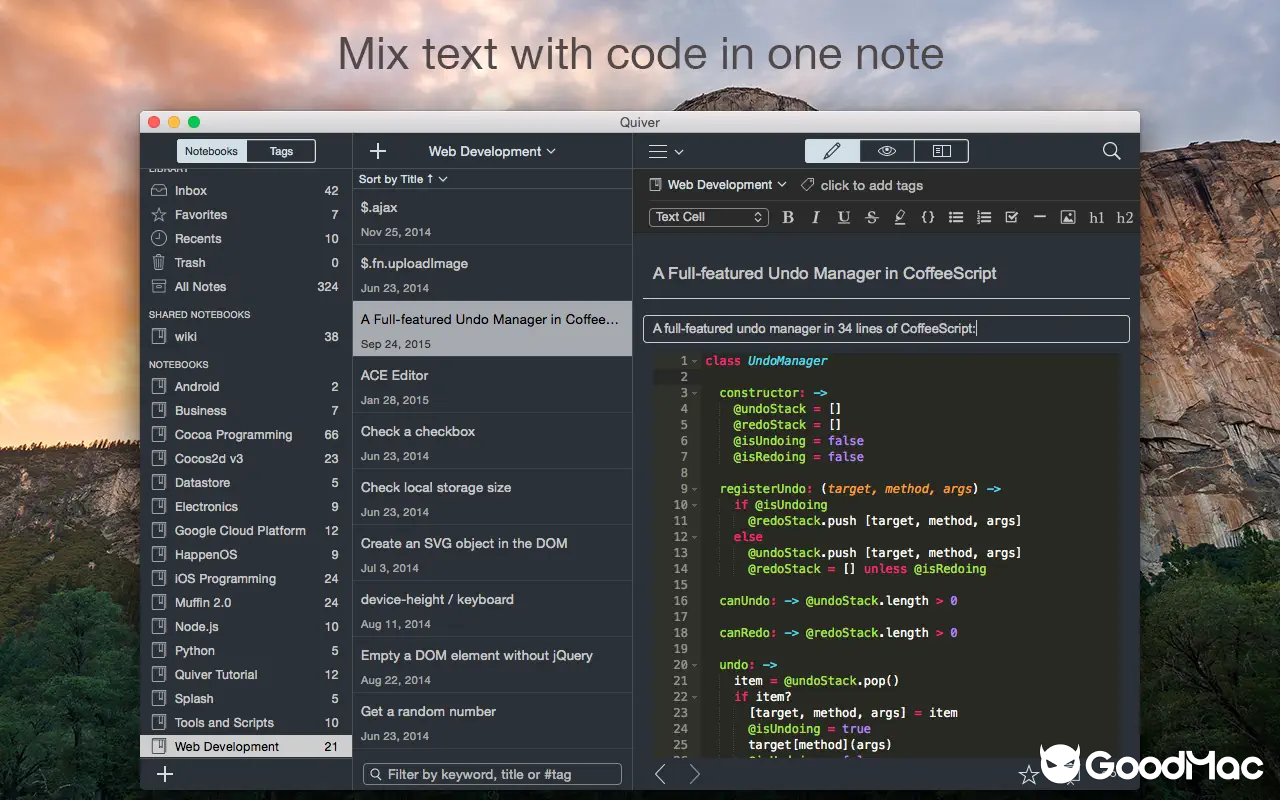Select the Android notebook
Viewport: 1280px width, 800px height.
tap(246, 386)
